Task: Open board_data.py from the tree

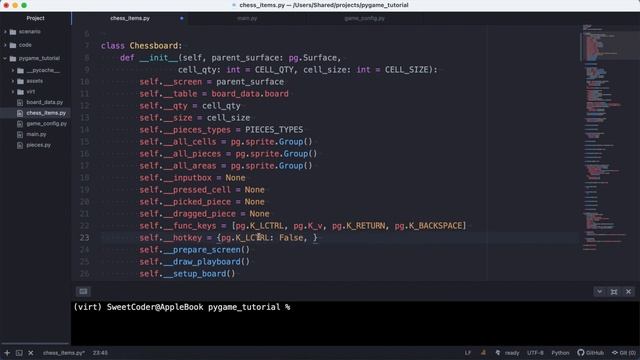Action: 44,102
